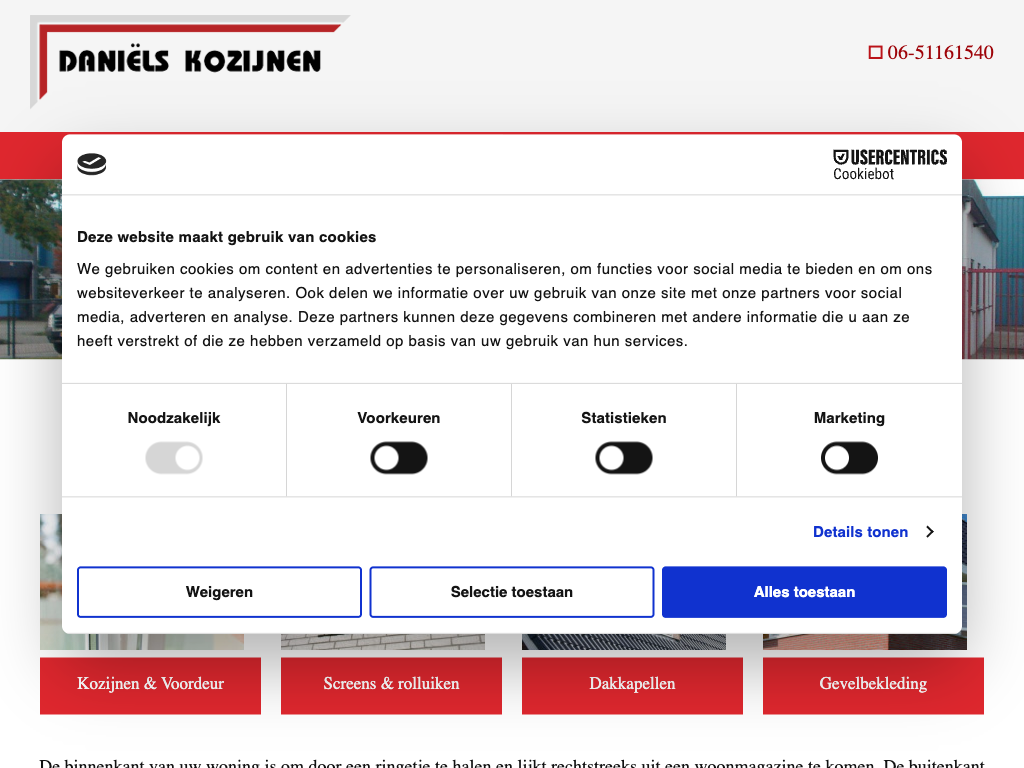
Task: Open the Screens & rolluiken category
Action: [x=391, y=685]
